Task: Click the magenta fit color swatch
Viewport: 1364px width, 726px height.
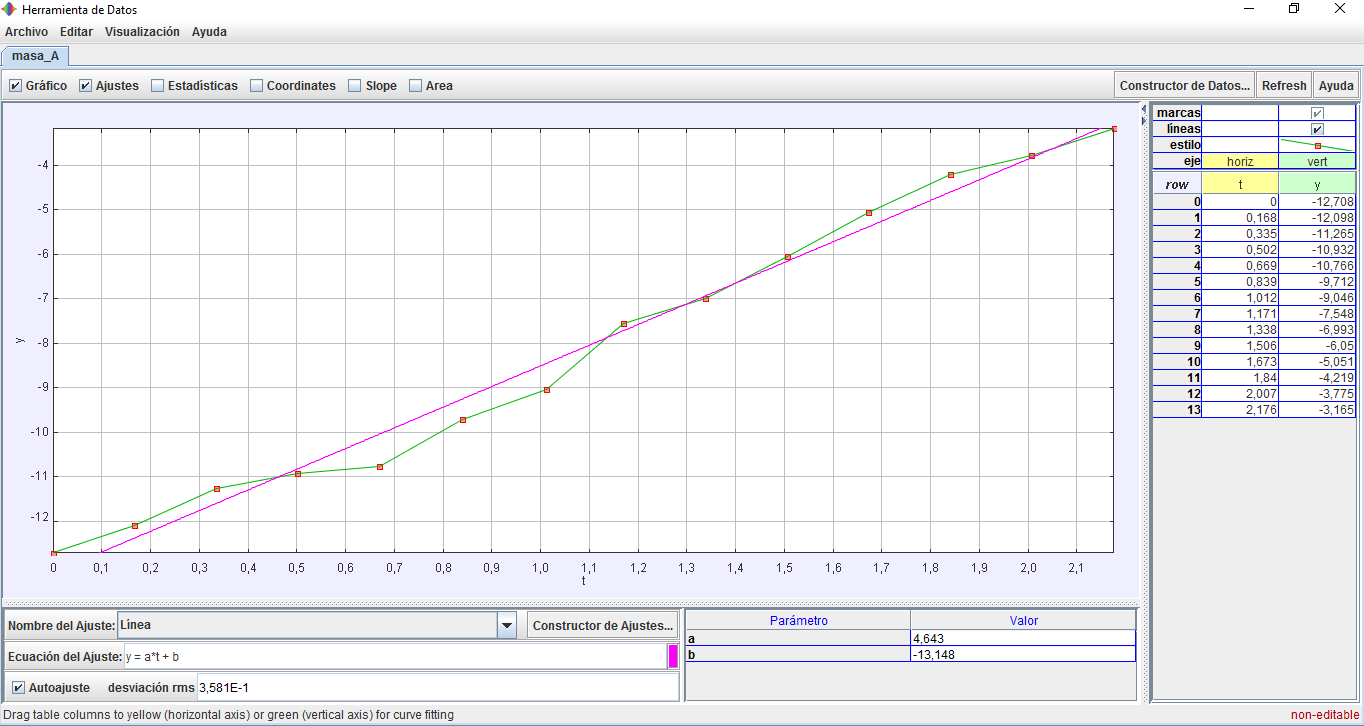Action: 673,656
